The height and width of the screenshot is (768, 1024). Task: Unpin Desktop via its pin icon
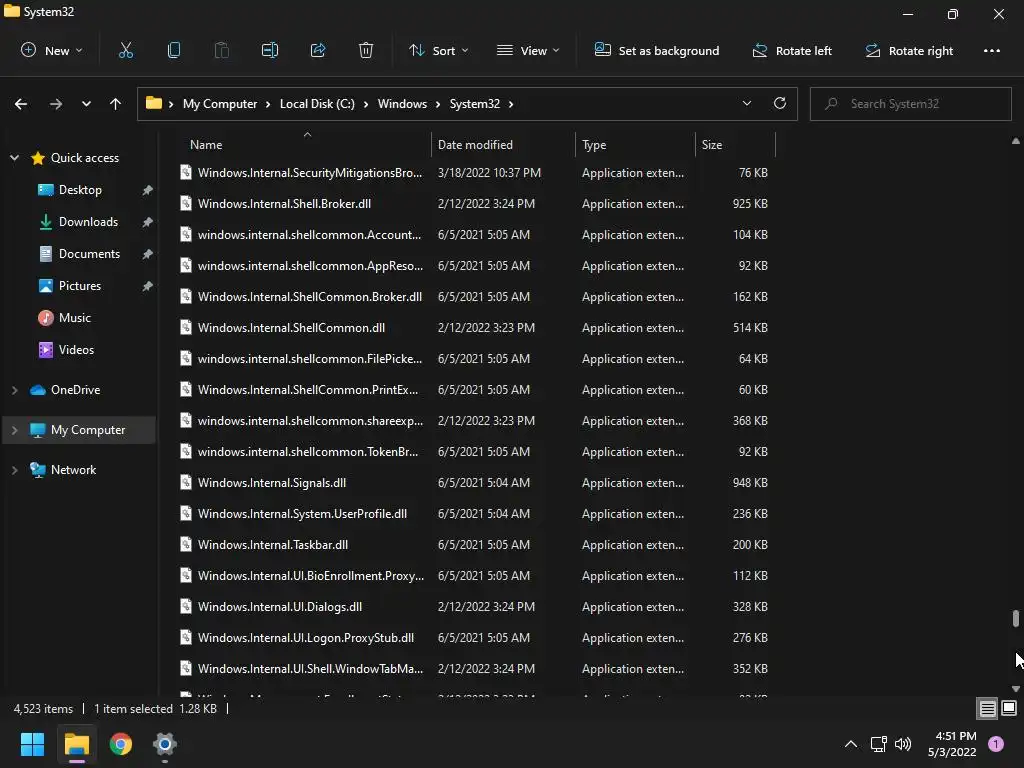tap(148, 190)
